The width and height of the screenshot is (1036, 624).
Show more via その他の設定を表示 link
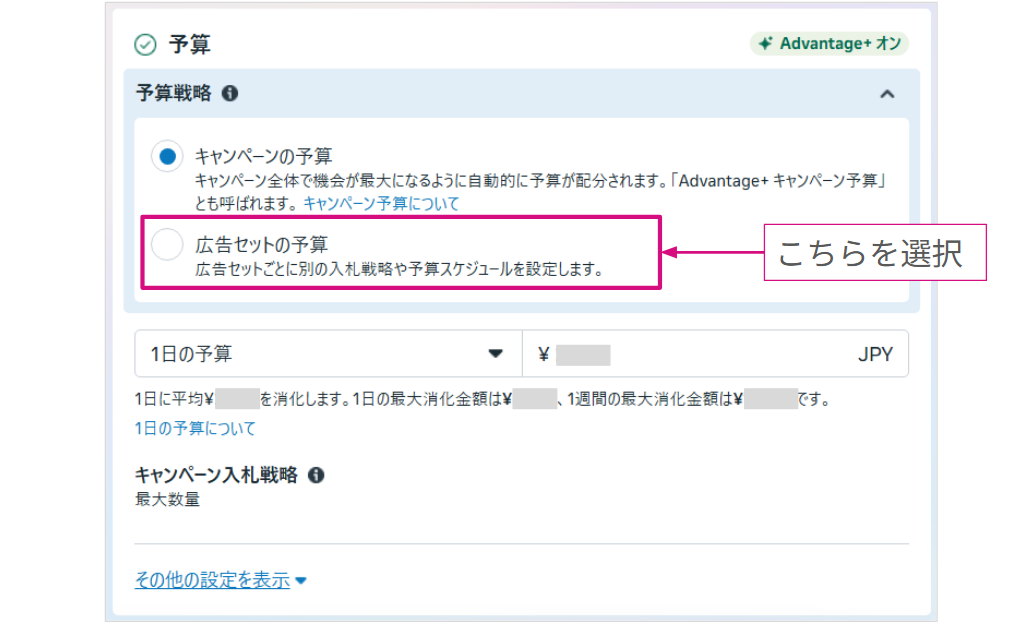[x=212, y=580]
